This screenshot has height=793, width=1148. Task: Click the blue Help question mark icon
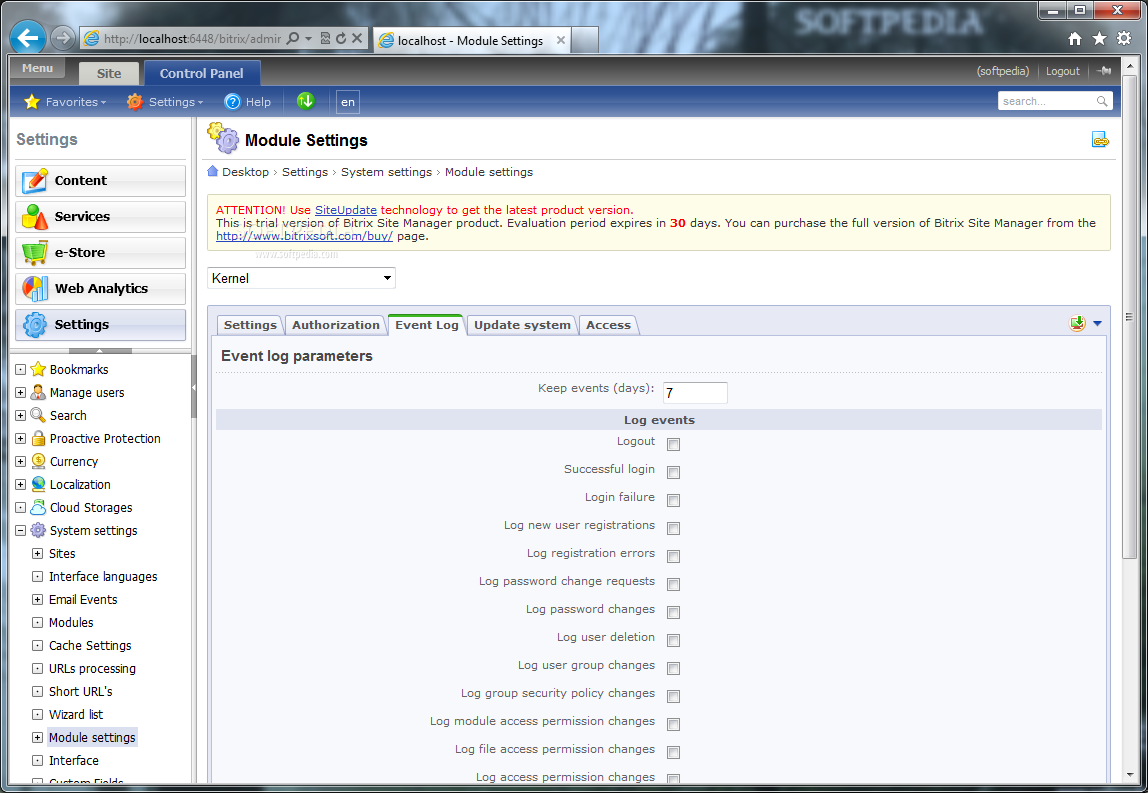tap(232, 102)
